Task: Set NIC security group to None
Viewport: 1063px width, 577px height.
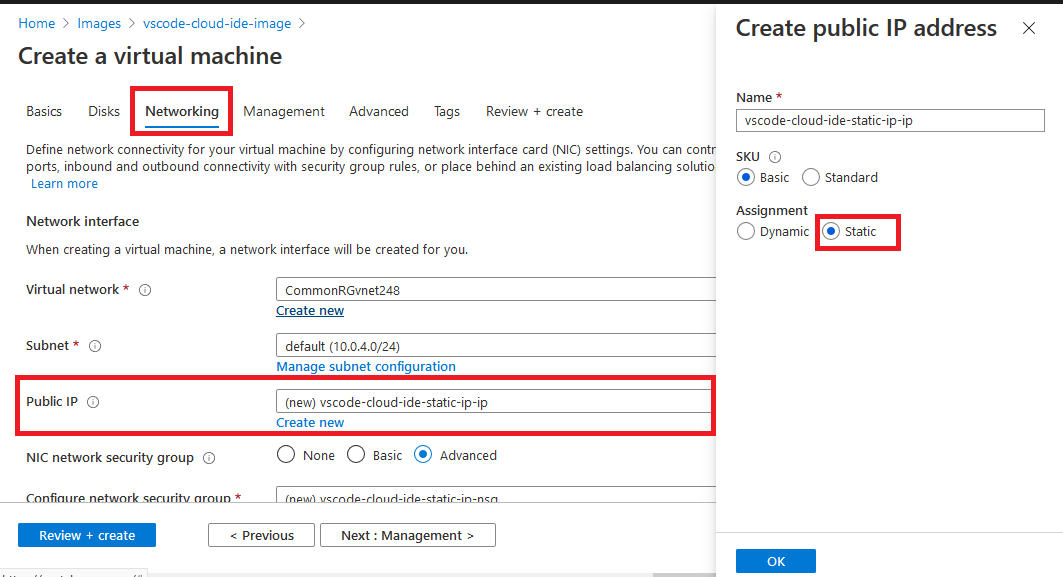Action: (x=286, y=454)
